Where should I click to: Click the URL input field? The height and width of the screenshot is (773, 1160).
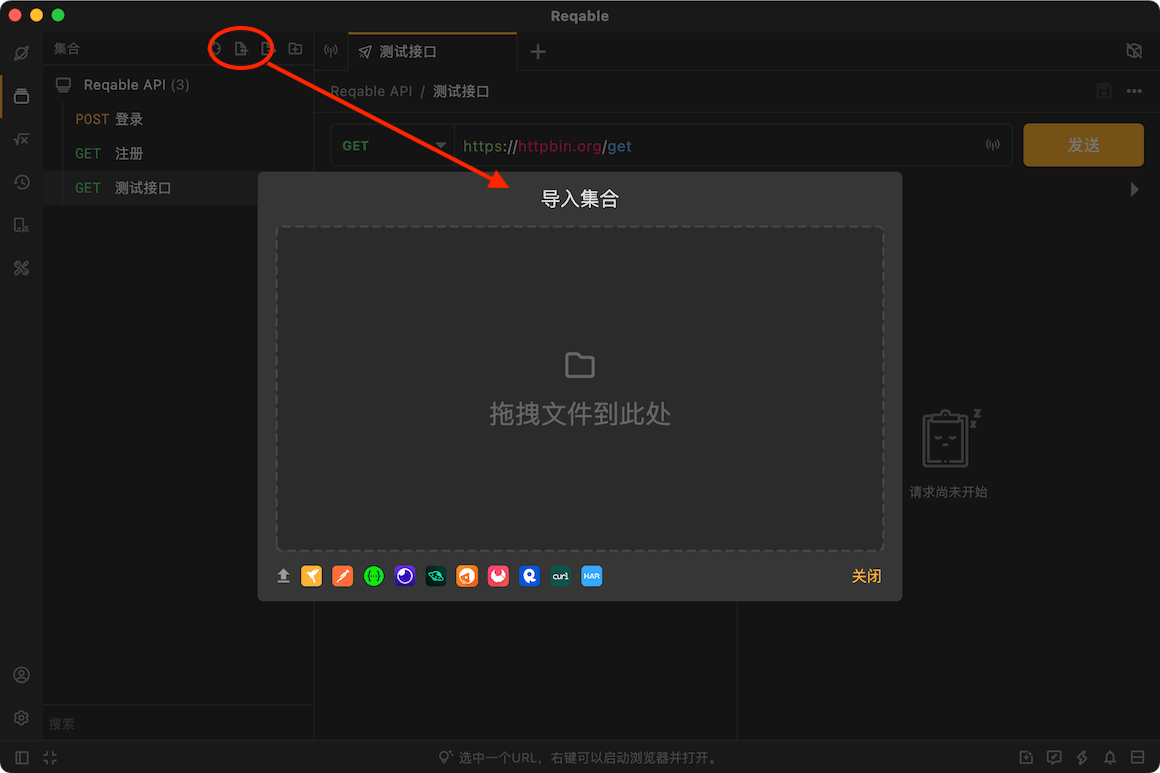tap(719, 146)
